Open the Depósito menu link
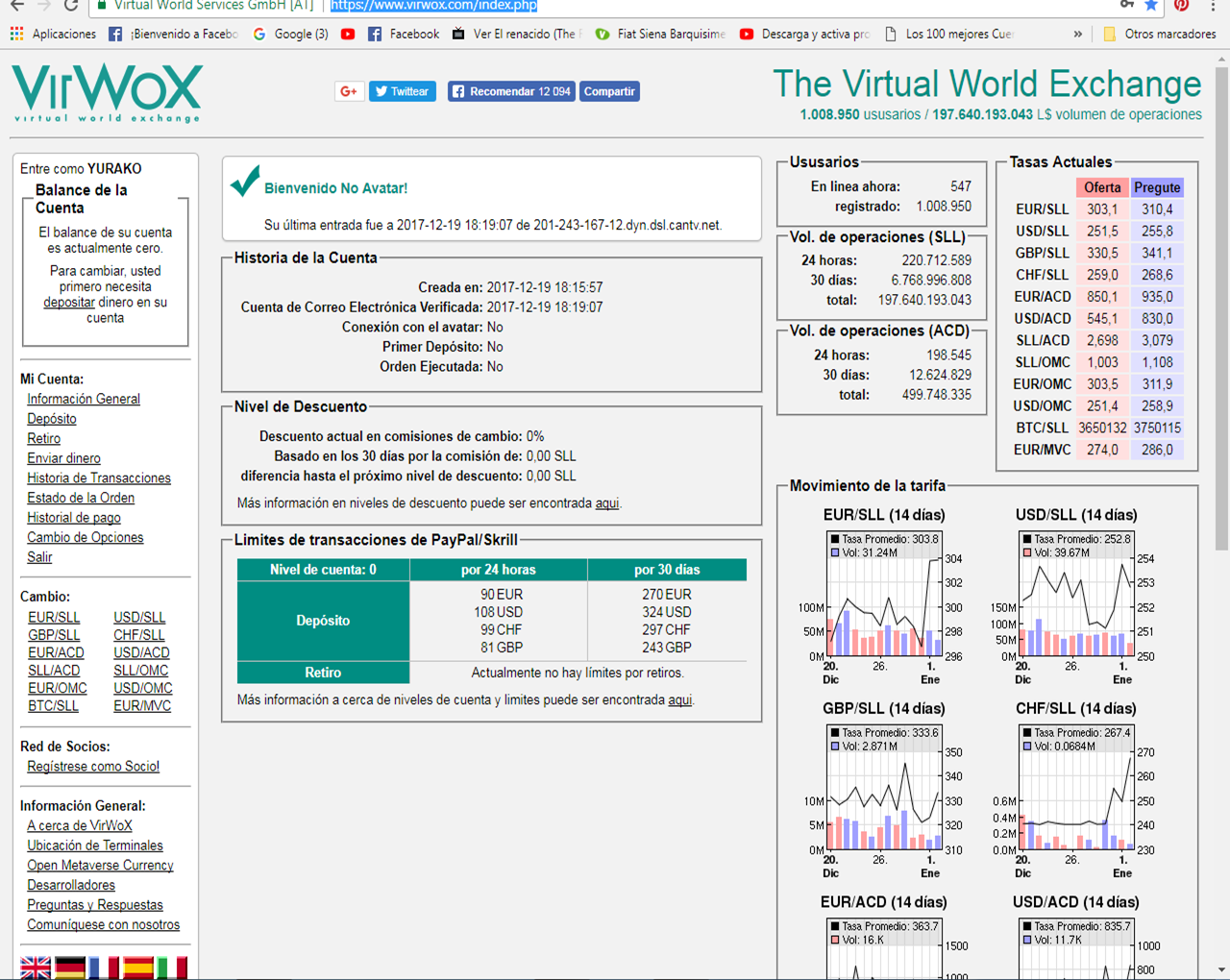1230x980 pixels. click(52, 419)
